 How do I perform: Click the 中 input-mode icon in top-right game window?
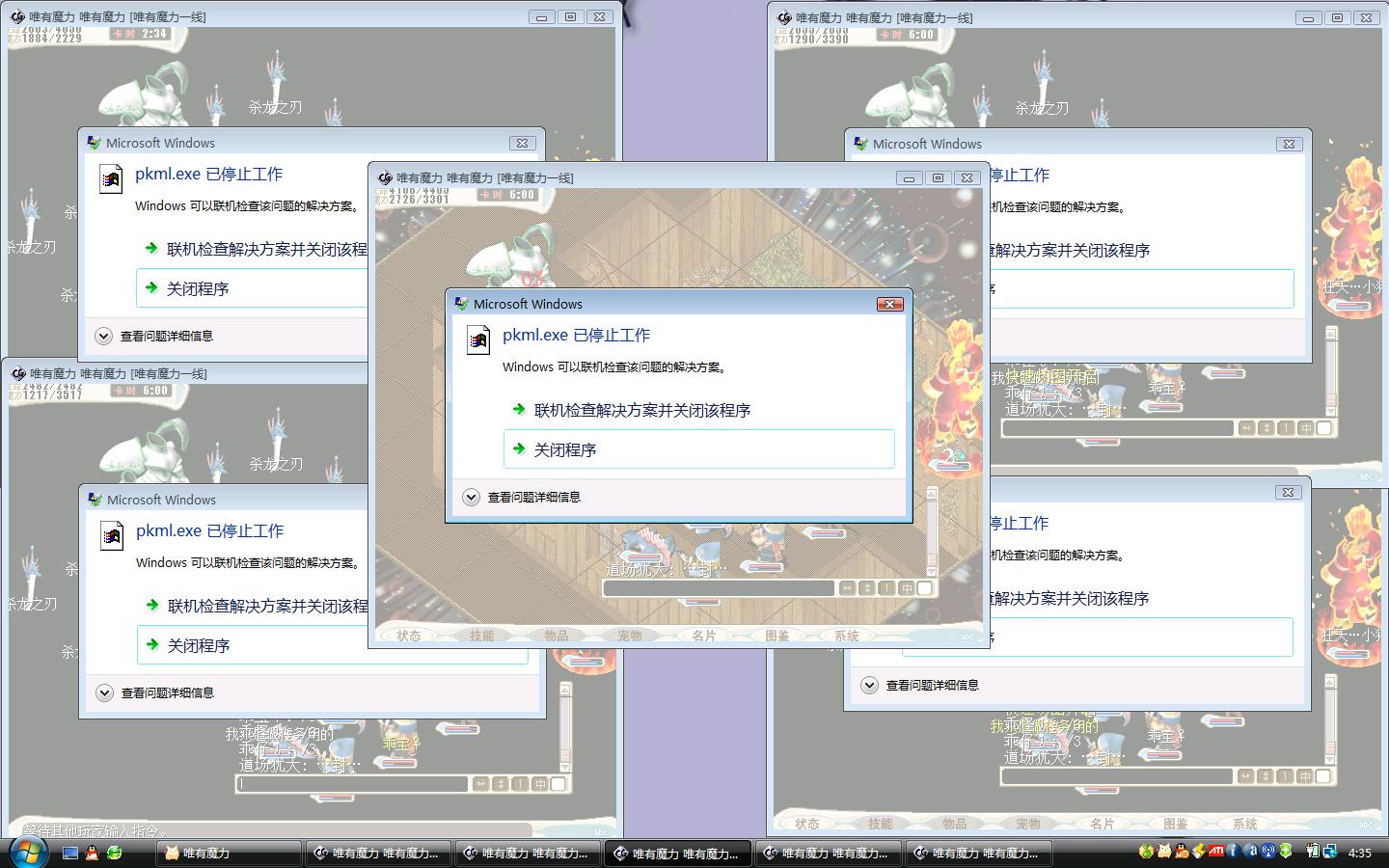coord(1306,428)
